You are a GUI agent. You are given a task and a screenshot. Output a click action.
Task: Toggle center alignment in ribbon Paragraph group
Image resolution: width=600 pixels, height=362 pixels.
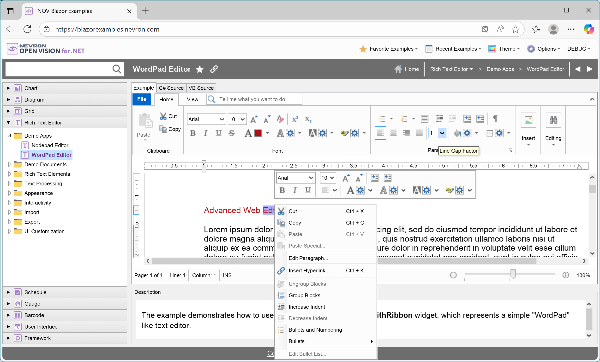(x=393, y=133)
